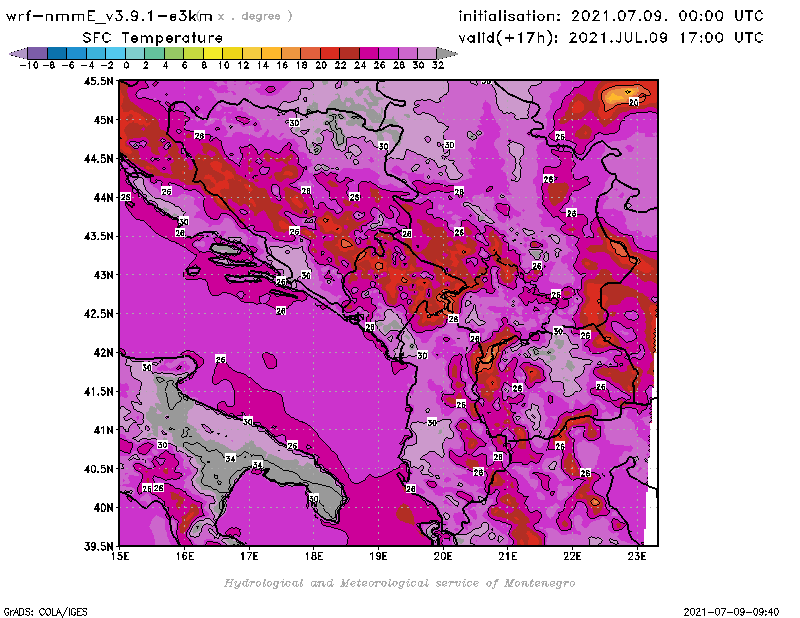Click the '20' contour label in map corner
This screenshot has height=618, width=800.
click(634, 103)
